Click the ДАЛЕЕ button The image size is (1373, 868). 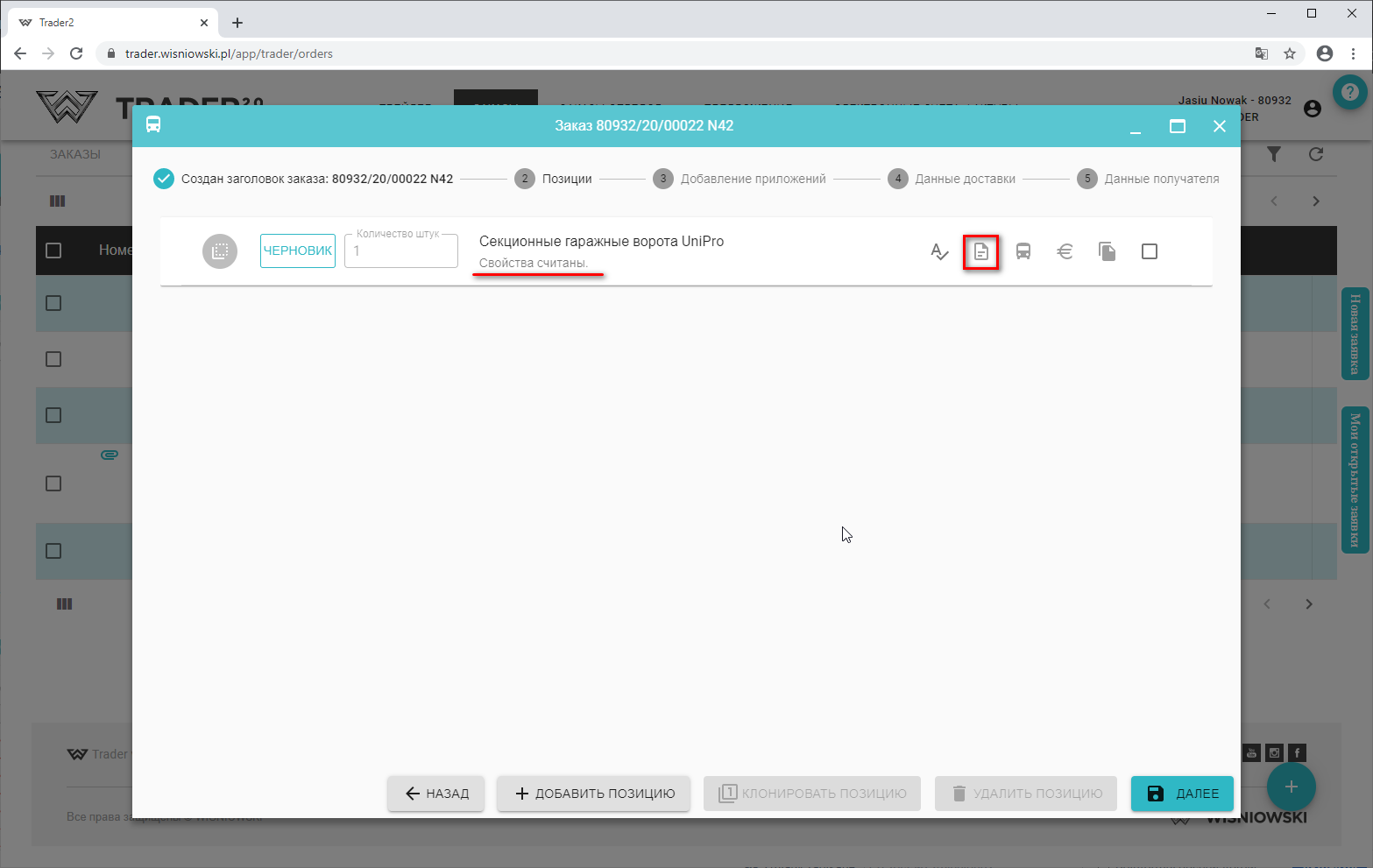[x=1181, y=794]
